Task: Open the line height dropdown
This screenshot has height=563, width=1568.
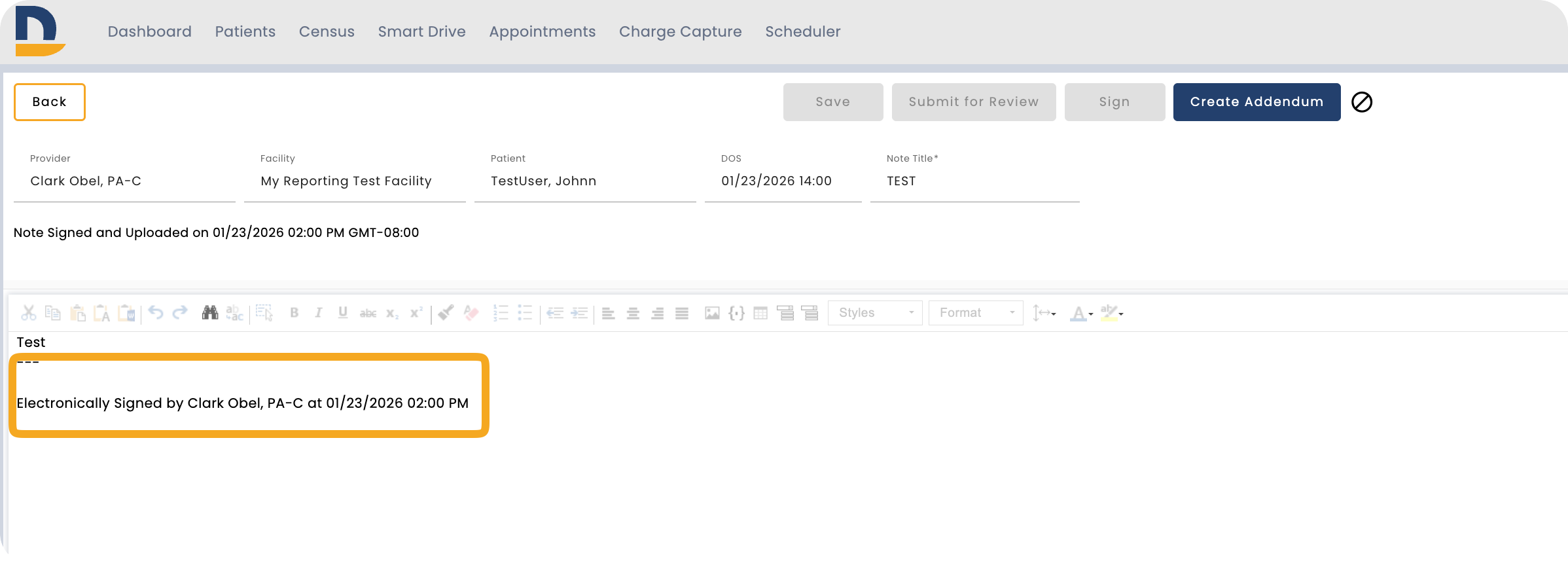Action: click(1044, 313)
